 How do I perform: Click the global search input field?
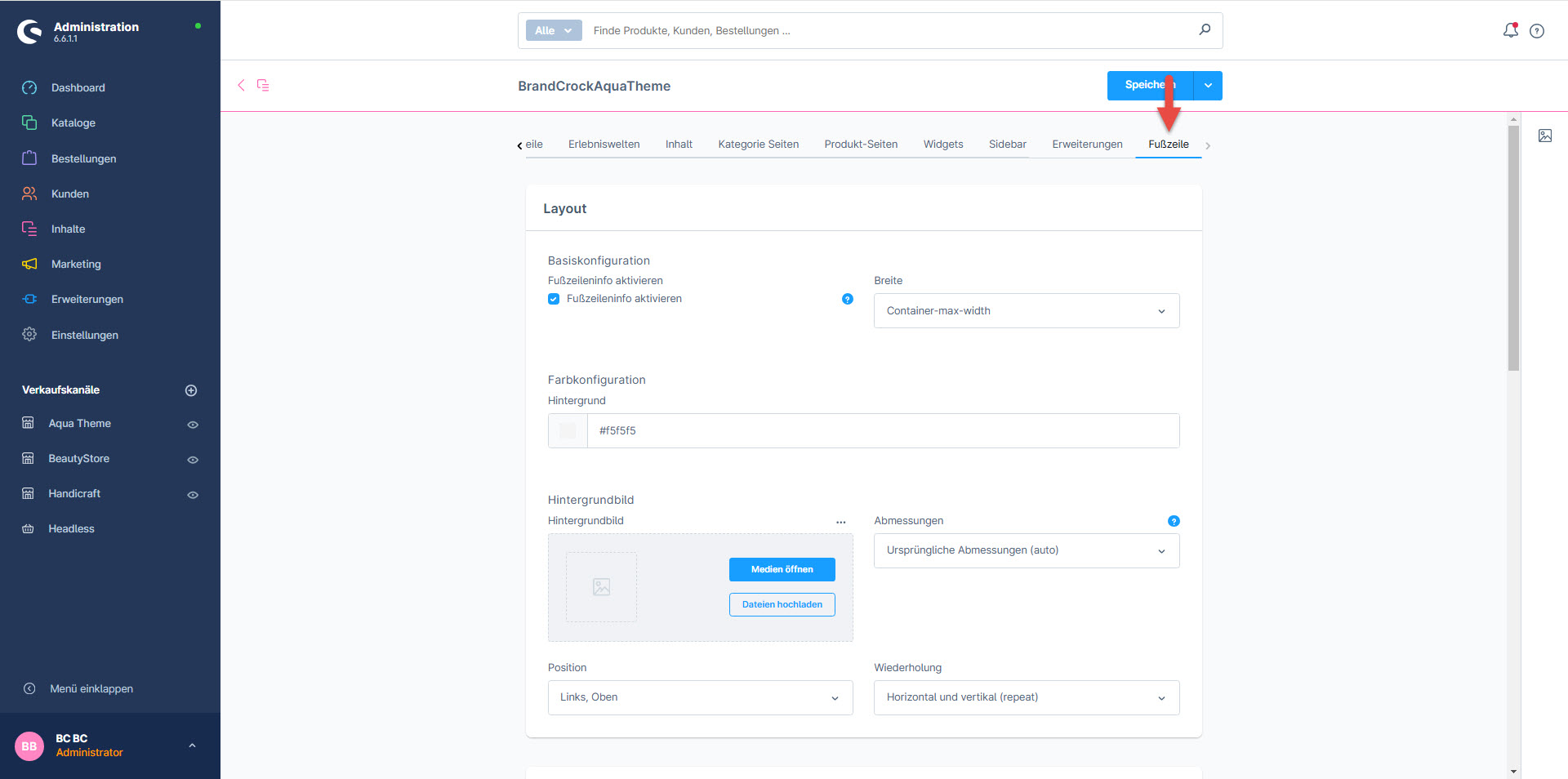coord(890,31)
